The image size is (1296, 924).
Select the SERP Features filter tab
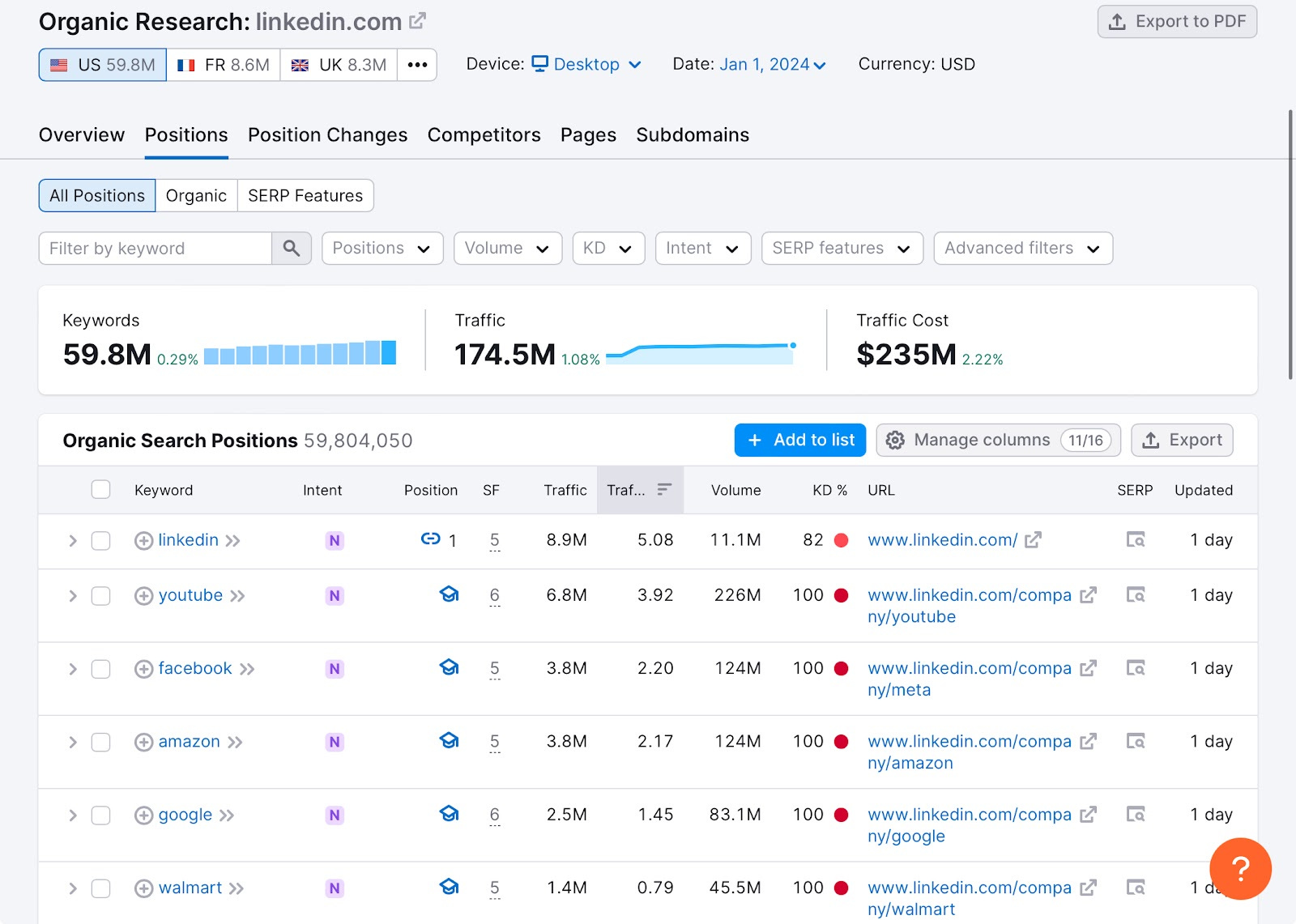tap(305, 196)
